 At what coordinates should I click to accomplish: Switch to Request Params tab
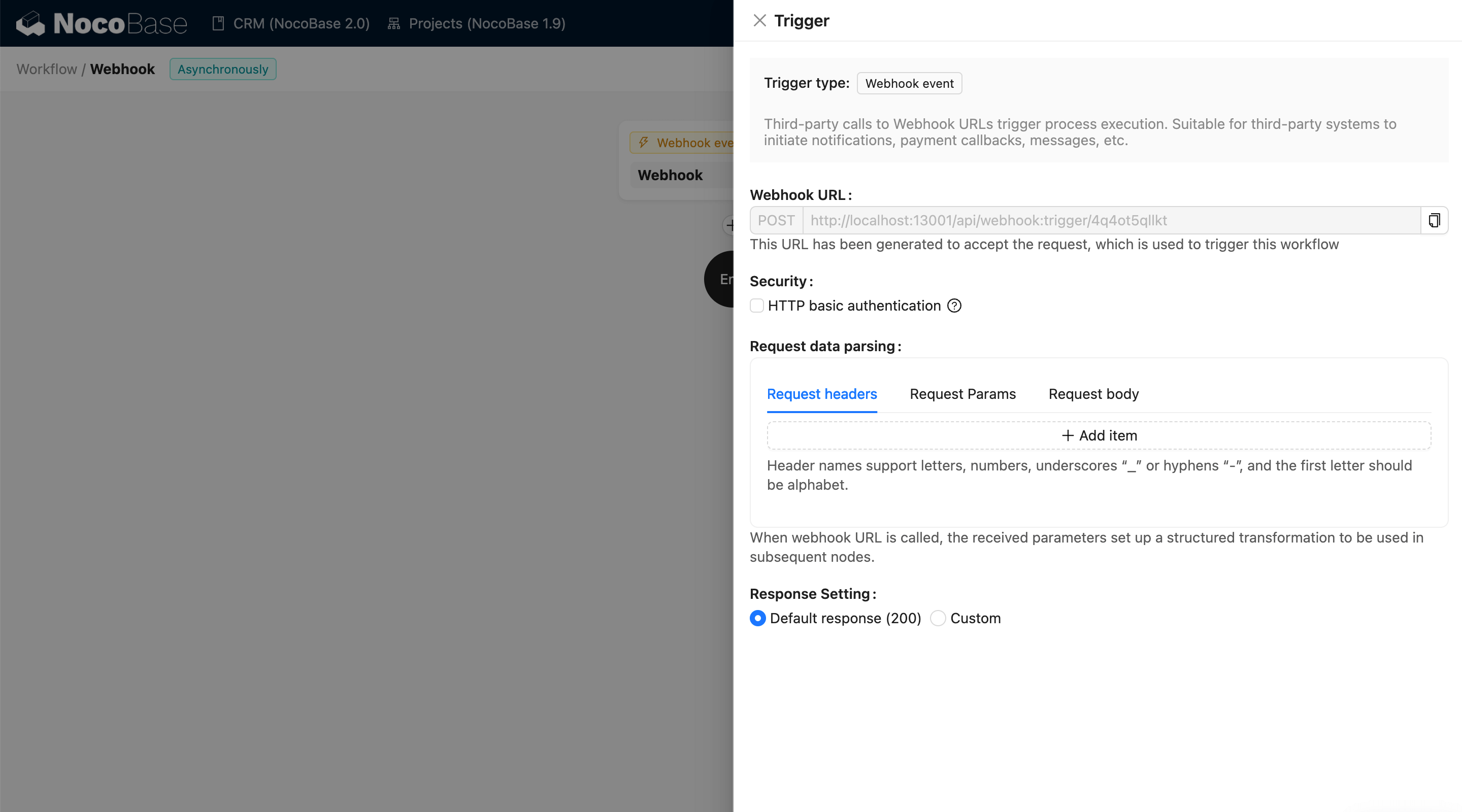click(962, 394)
